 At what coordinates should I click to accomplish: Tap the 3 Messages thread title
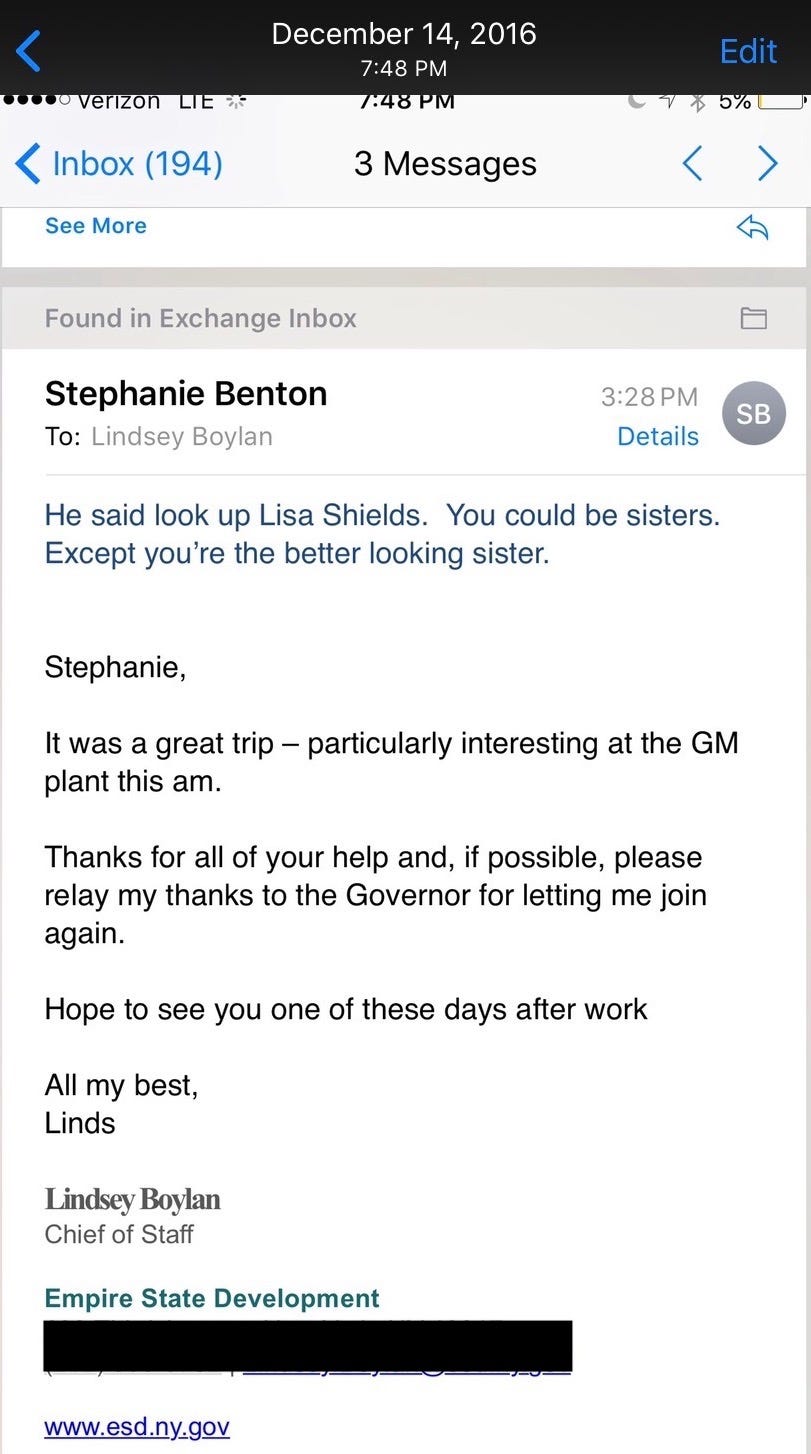(x=445, y=164)
